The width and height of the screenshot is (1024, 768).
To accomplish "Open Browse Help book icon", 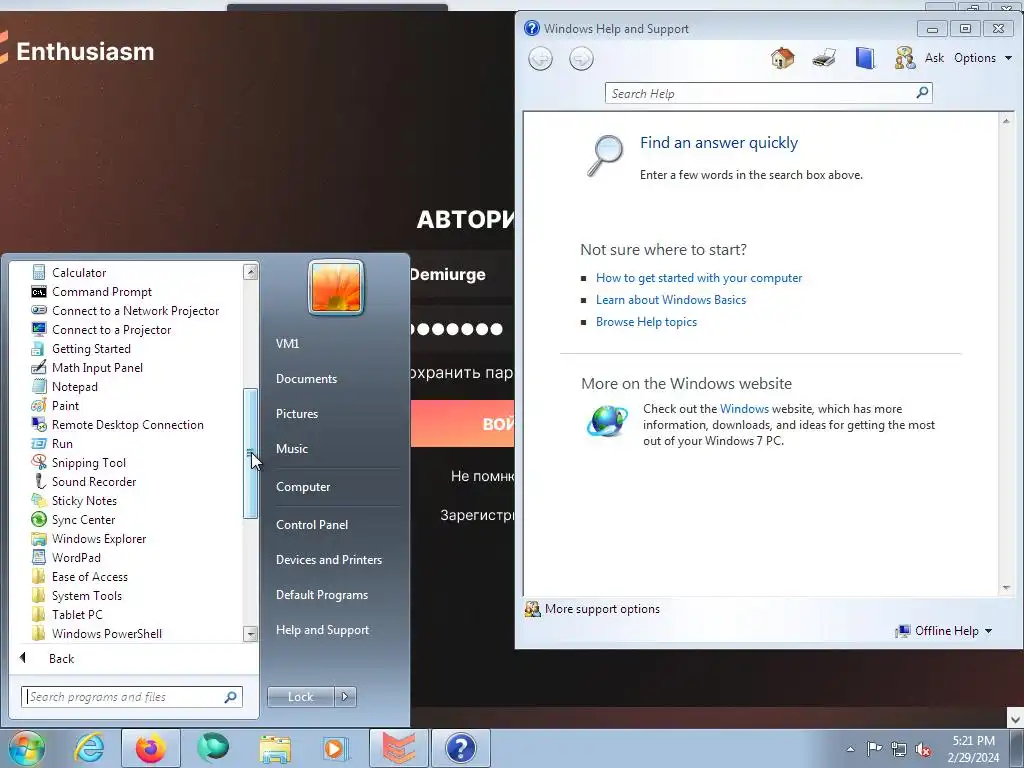I will coord(865,58).
